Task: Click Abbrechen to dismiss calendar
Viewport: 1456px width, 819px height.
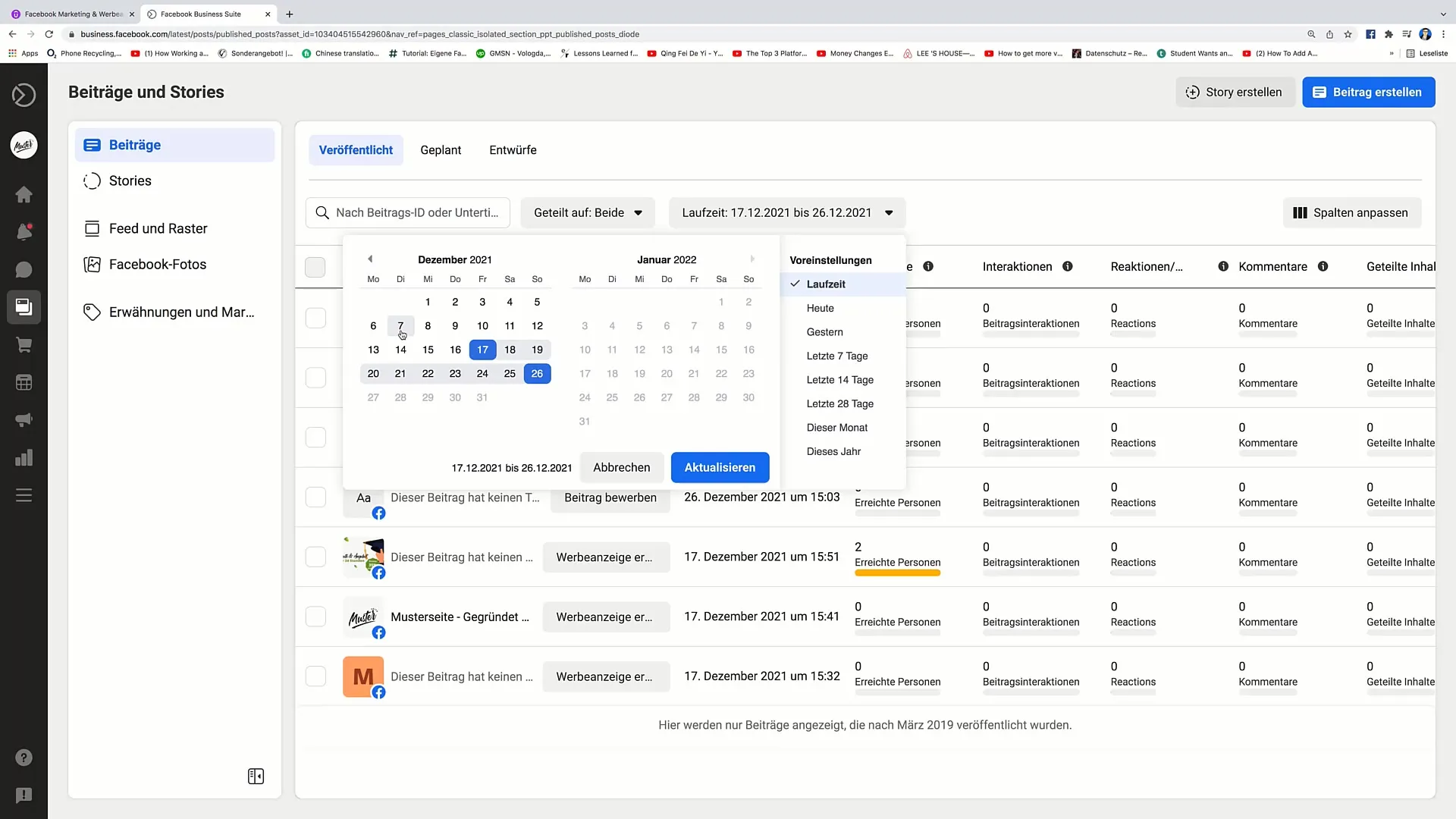Action: click(x=621, y=467)
